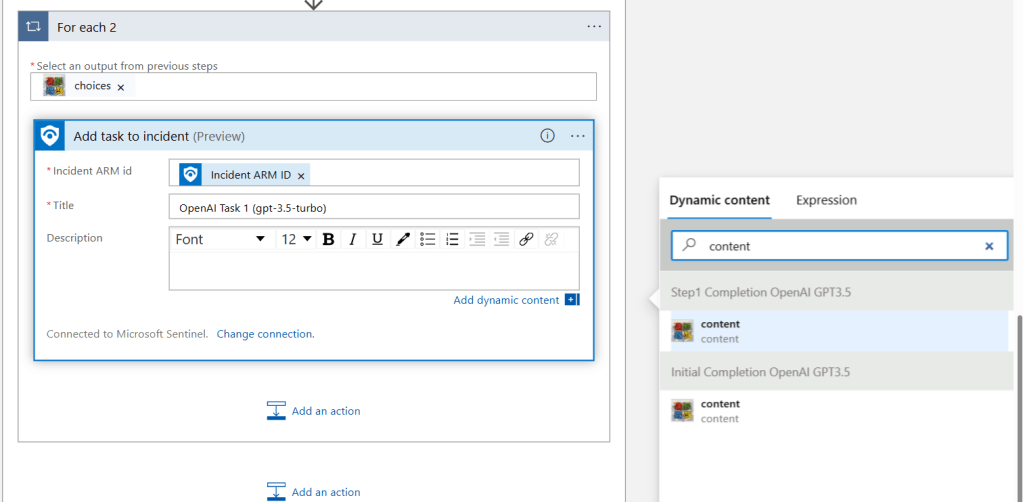Screen dimensions: 1023x502
Task: Switch to the Expression tab
Action: [826, 200]
